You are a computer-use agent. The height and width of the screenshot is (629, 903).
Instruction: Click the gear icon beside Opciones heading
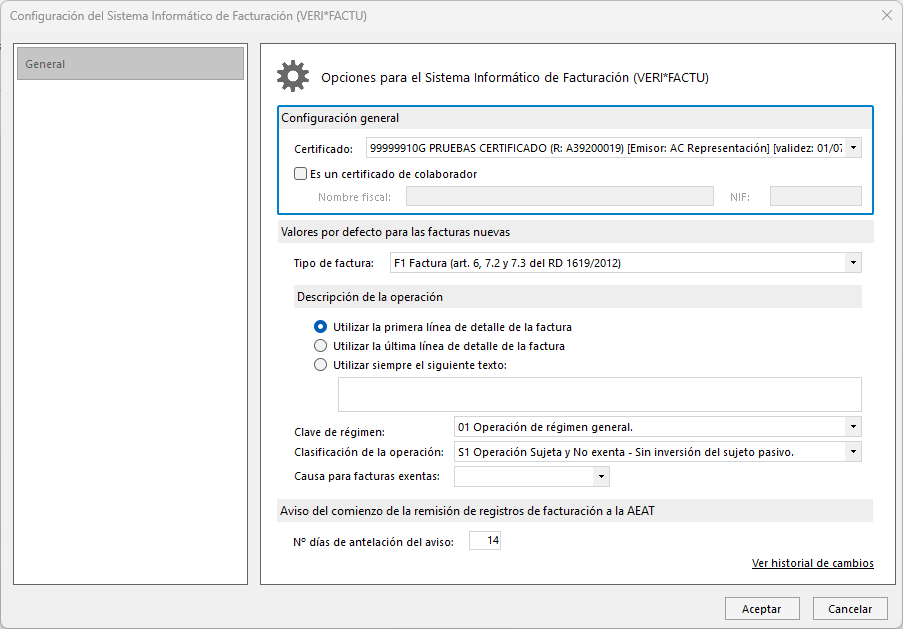click(293, 77)
